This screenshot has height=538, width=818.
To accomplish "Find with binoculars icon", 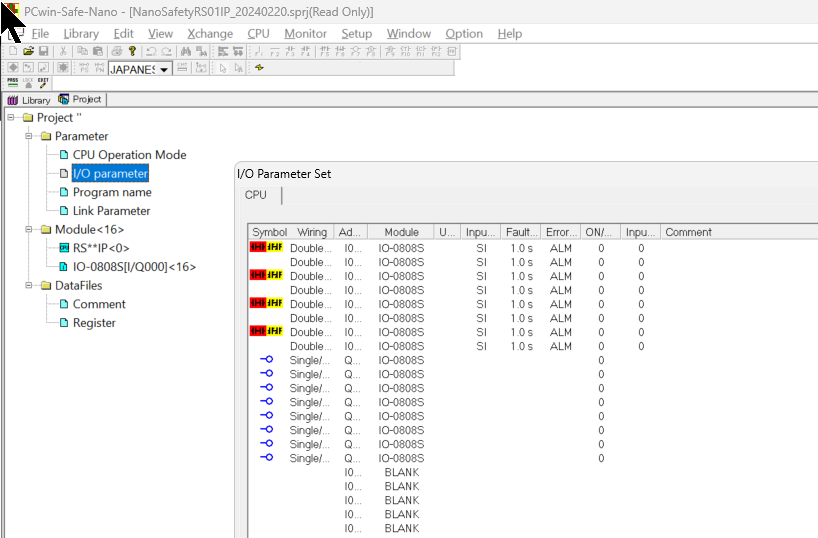I will tap(186, 51).
